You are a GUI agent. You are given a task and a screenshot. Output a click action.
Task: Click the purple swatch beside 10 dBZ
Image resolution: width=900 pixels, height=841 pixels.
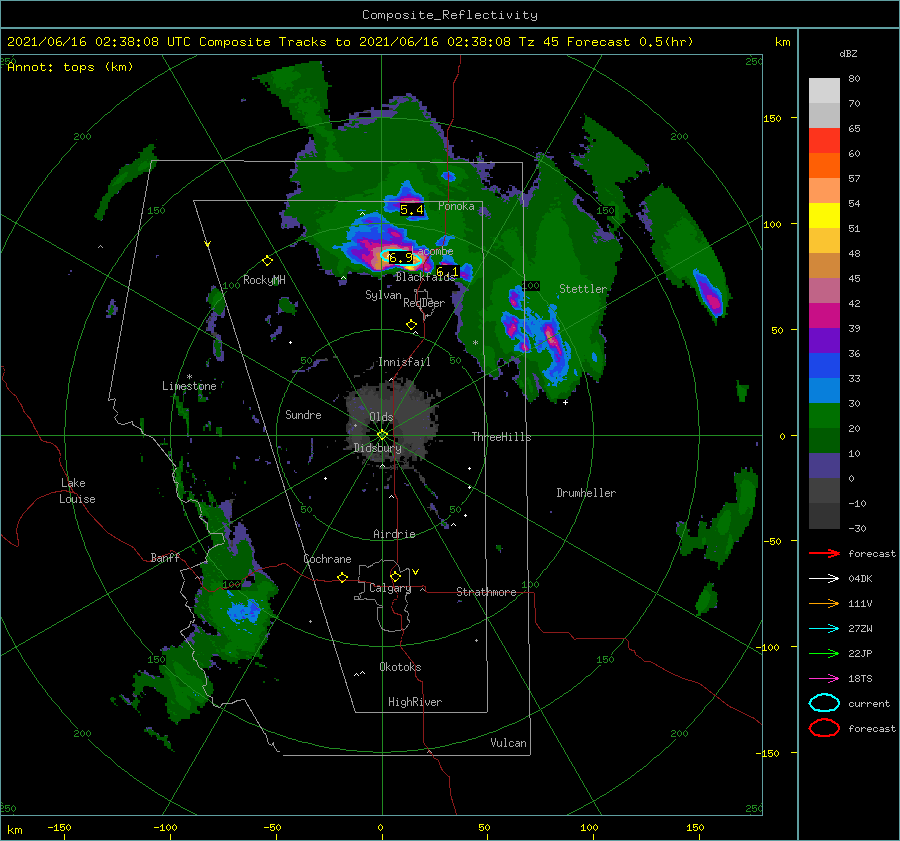(824, 465)
